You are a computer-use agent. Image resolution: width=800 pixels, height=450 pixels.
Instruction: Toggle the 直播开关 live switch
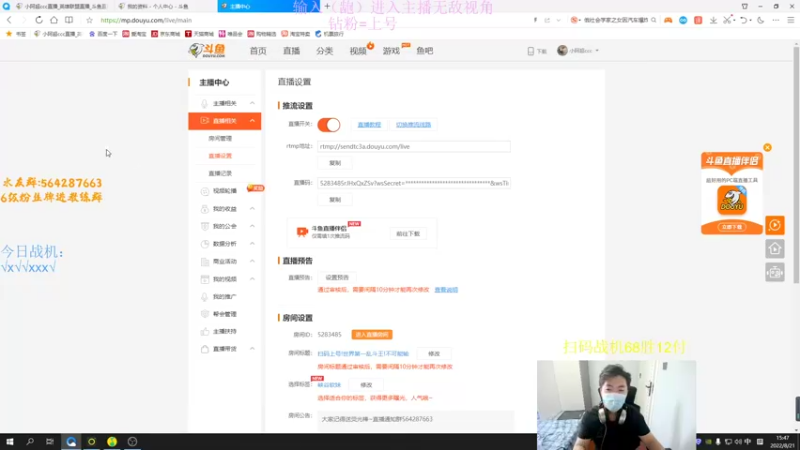(x=329, y=124)
